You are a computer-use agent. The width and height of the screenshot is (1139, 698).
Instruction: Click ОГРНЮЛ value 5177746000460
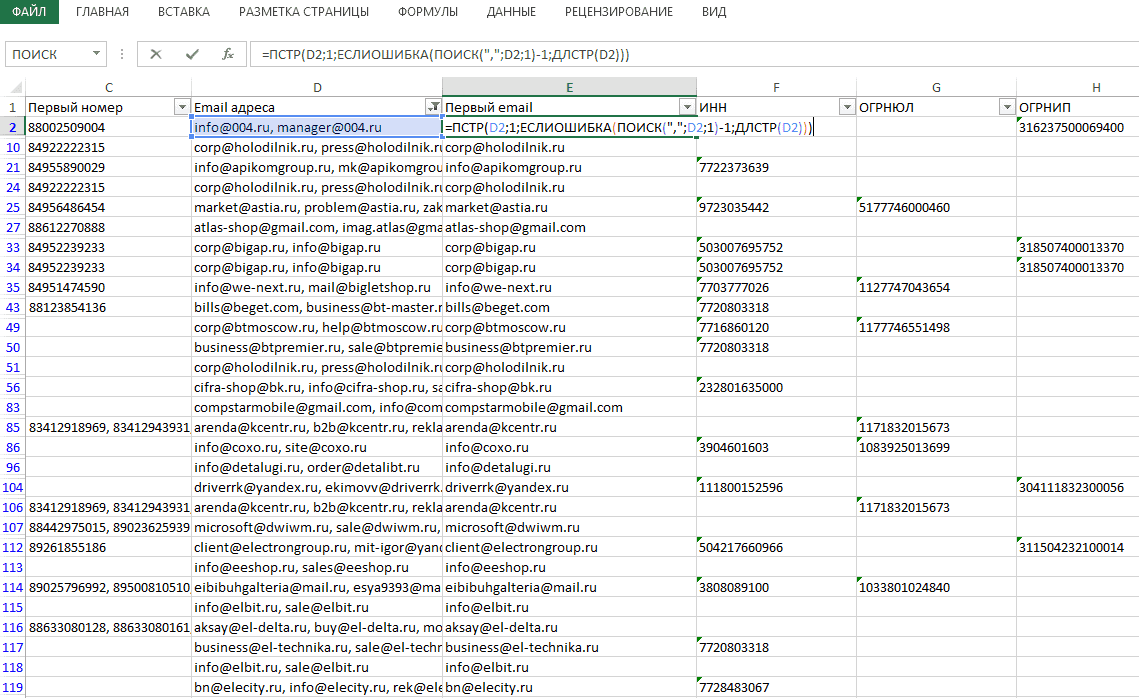pos(936,208)
